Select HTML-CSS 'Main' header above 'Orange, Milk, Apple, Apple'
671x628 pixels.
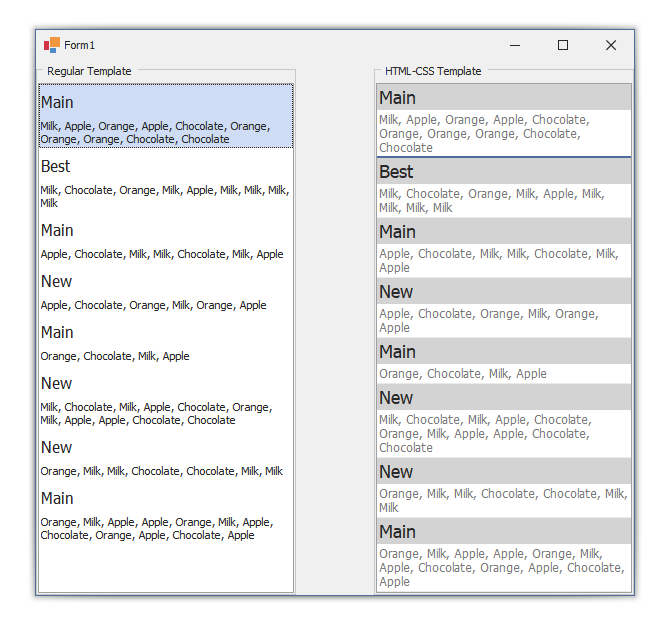click(x=504, y=531)
